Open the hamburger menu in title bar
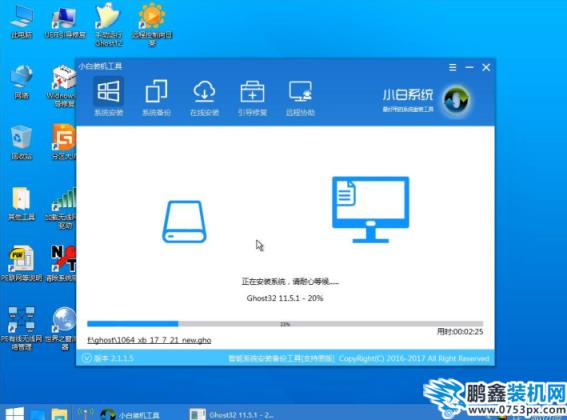Viewport: 567px width, 420px height. (x=452, y=67)
